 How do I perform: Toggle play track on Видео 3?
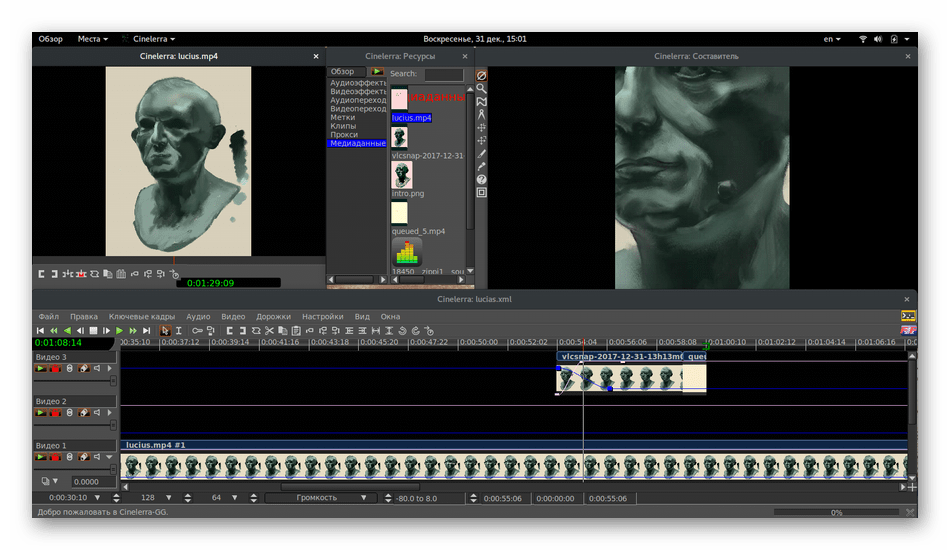point(41,368)
